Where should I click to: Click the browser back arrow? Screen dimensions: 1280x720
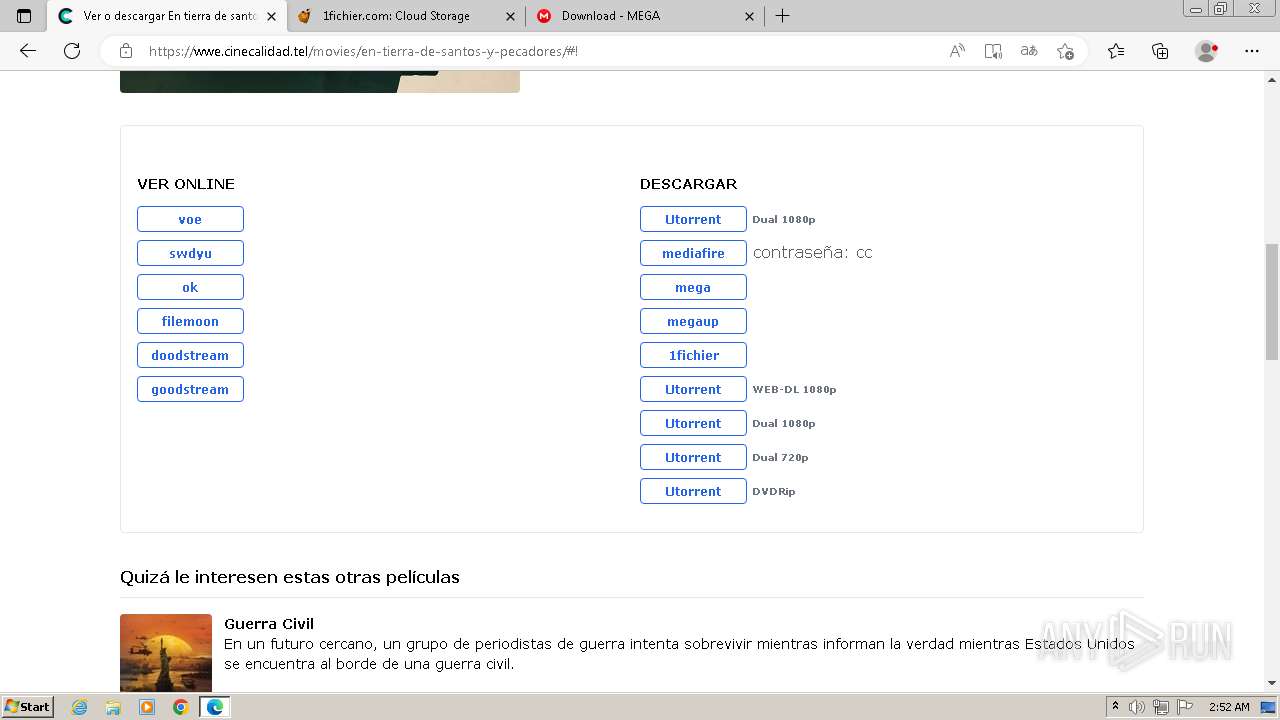point(28,51)
